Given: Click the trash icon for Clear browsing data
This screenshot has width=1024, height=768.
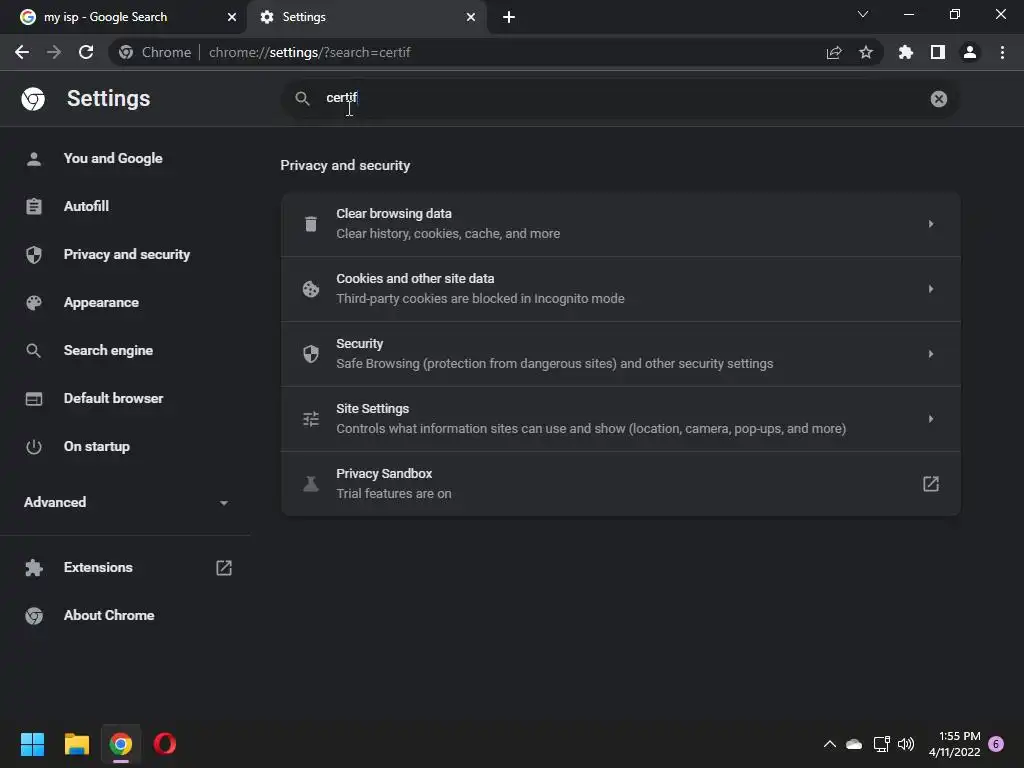Looking at the screenshot, I should 311,224.
